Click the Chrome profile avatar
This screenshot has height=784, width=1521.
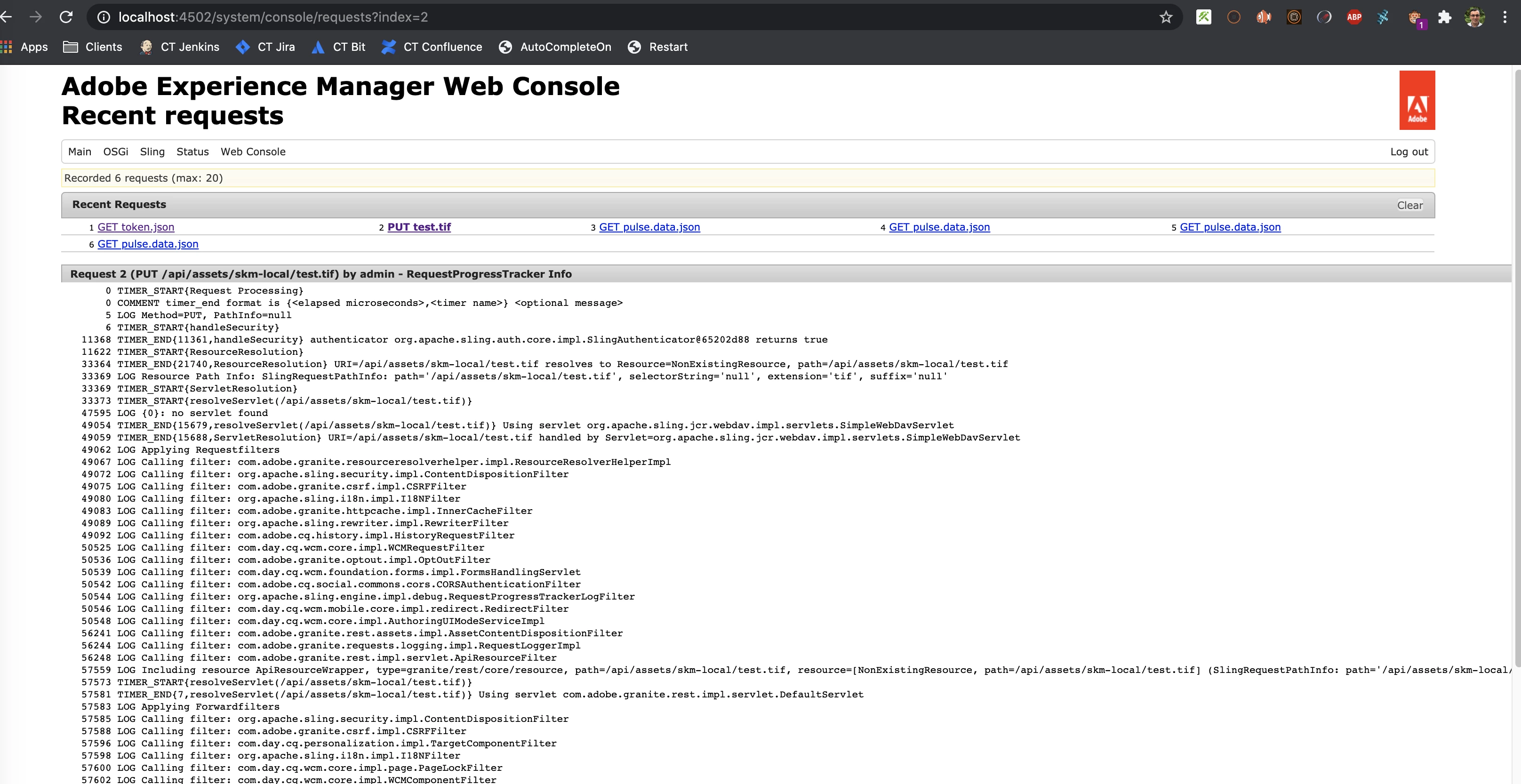(1474, 17)
